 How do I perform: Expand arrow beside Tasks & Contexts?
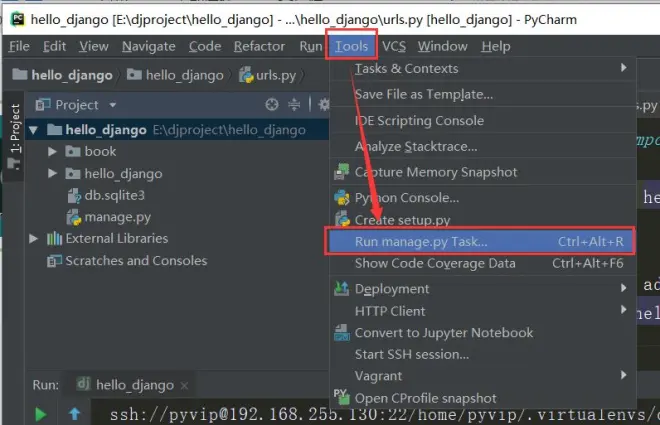[623, 68]
